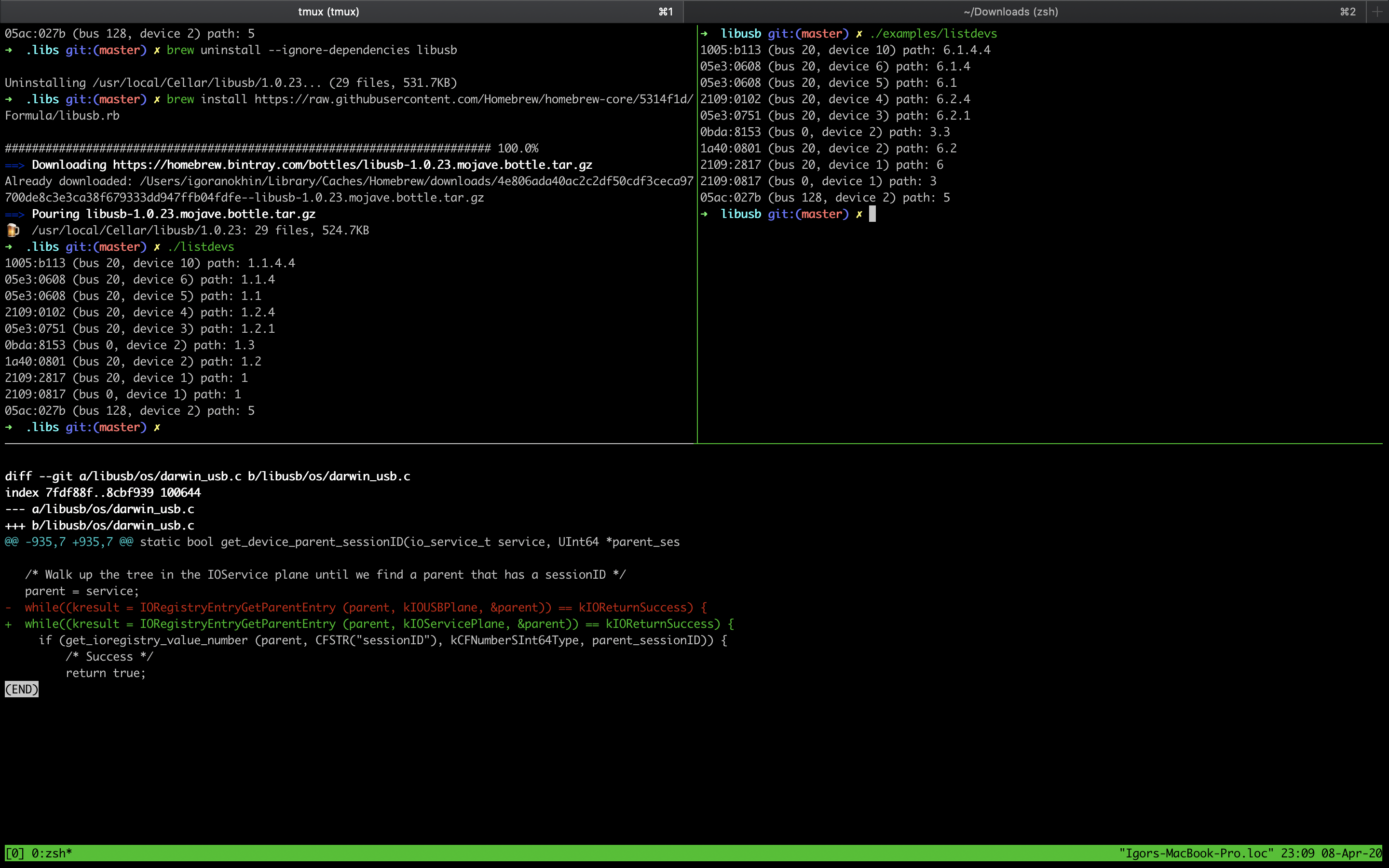Click the red ✗ status mark beside libusb prompt
The image size is (1389, 868).
tap(859, 214)
